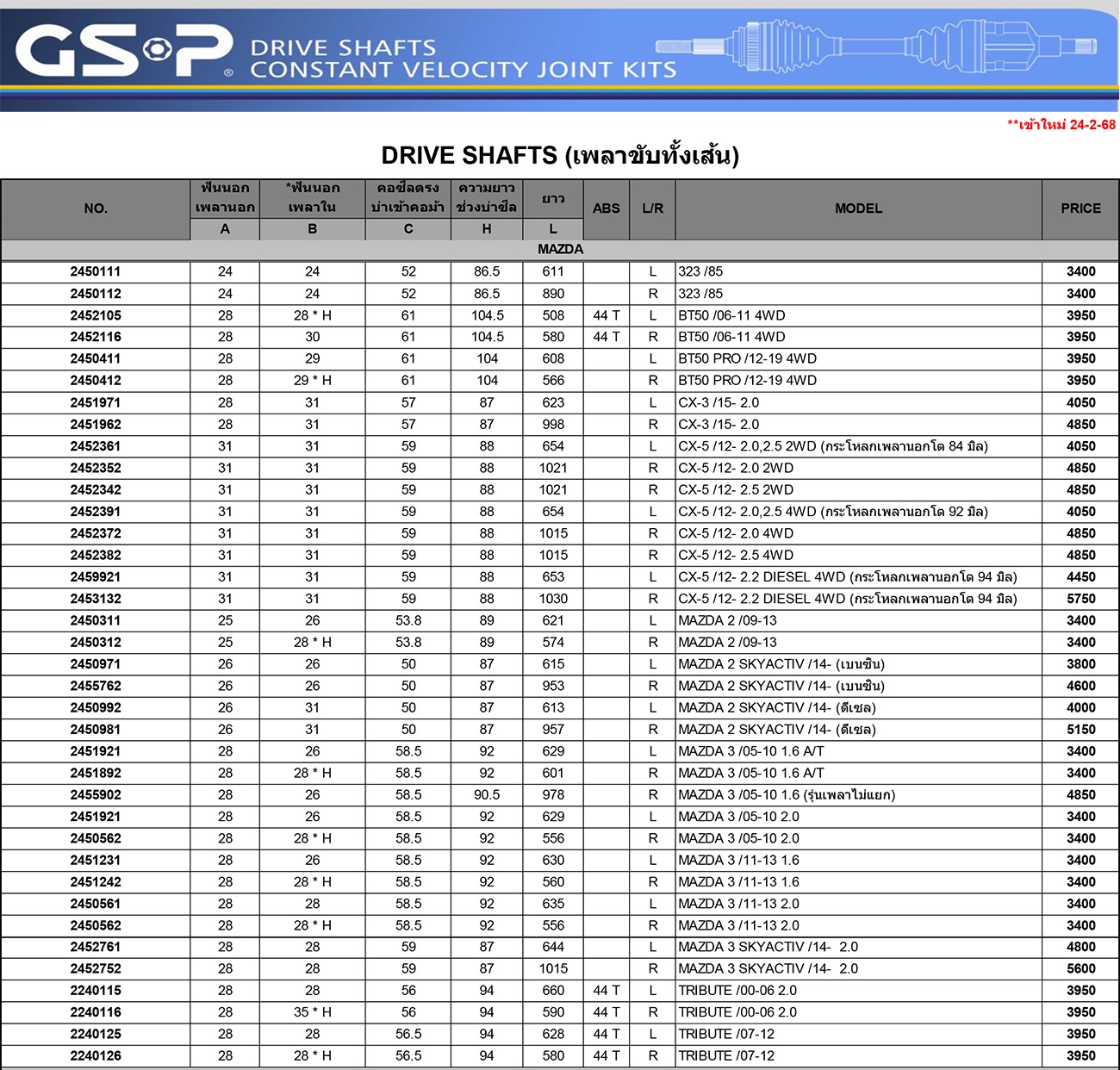Select part number 2451962
Screen dimensions: 1120x1070
click(x=96, y=425)
